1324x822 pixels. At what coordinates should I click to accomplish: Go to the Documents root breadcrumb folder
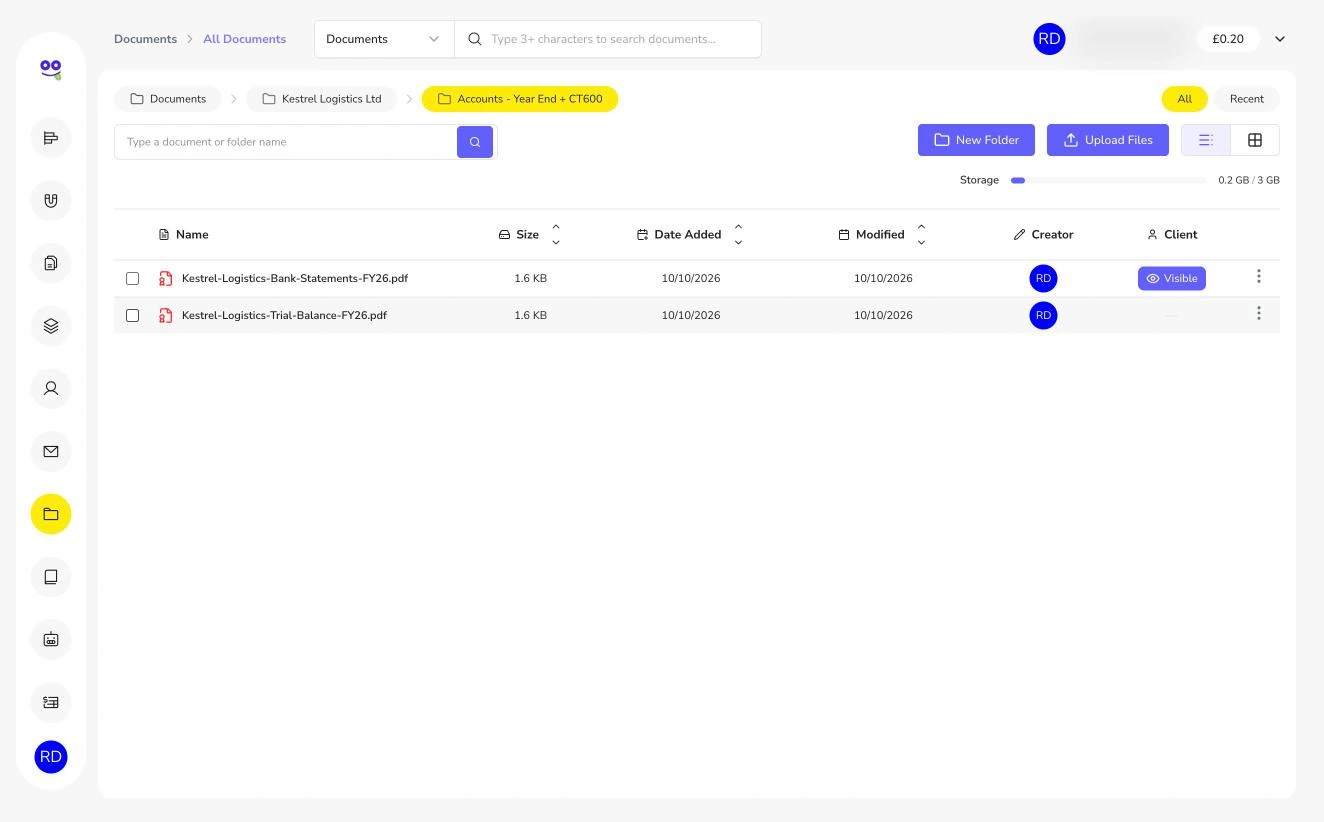[168, 99]
